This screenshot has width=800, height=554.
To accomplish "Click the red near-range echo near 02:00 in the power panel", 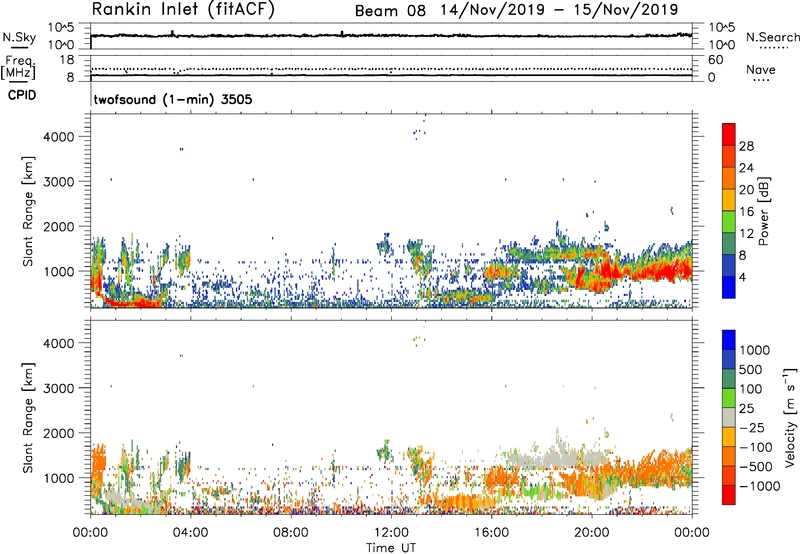I will pyautogui.click(x=133, y=304).
